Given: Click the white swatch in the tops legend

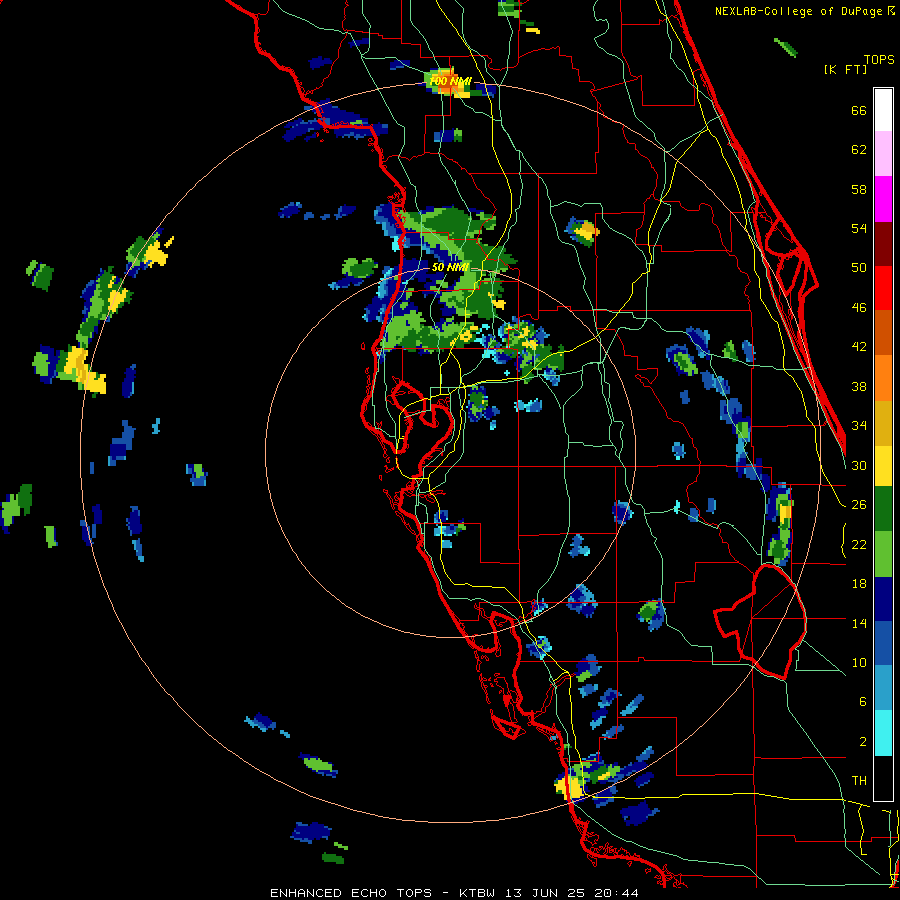Looking at the screenshot, I should coord(883,110).
